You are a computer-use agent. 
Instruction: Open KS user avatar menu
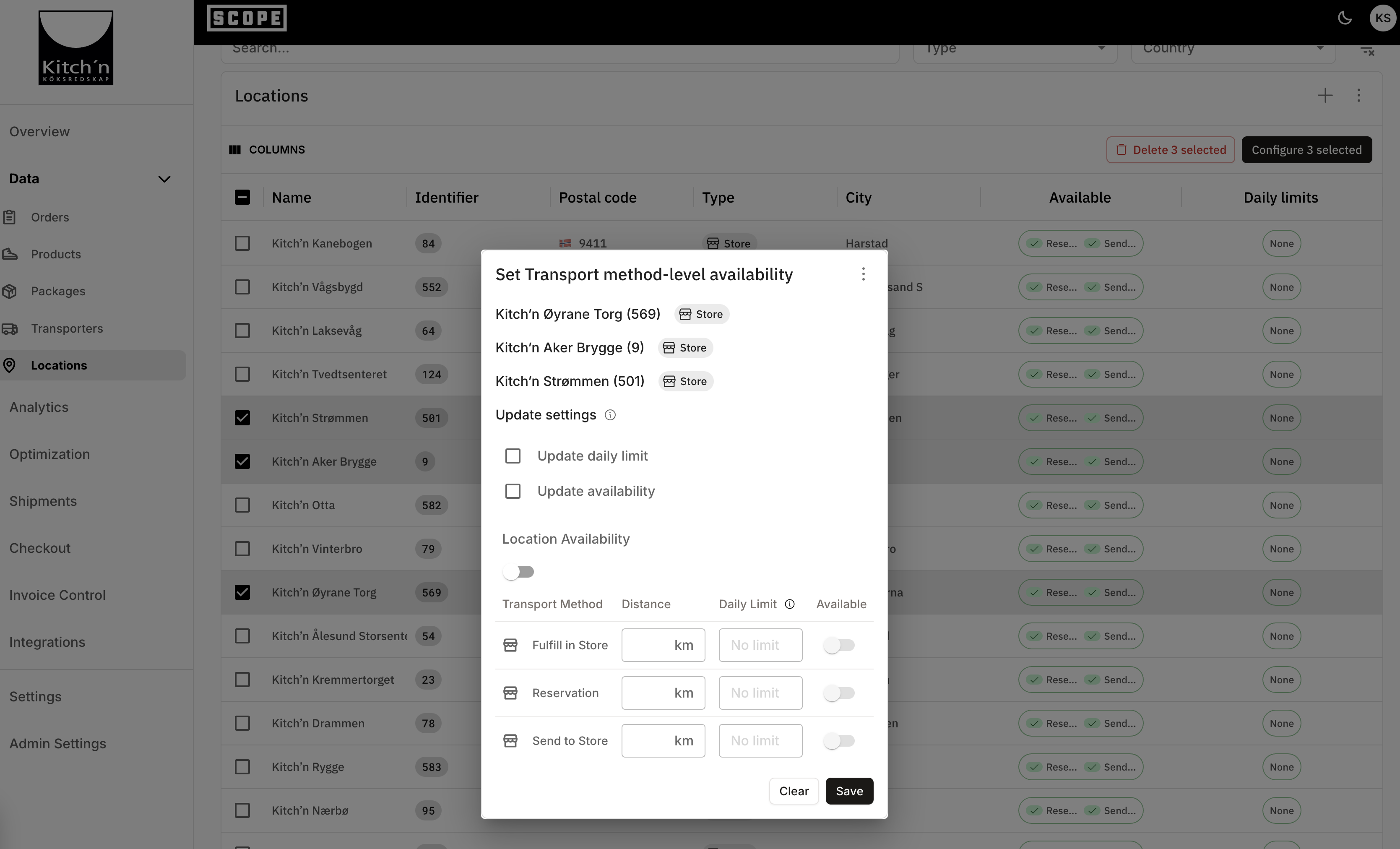tap(1382, 18)
